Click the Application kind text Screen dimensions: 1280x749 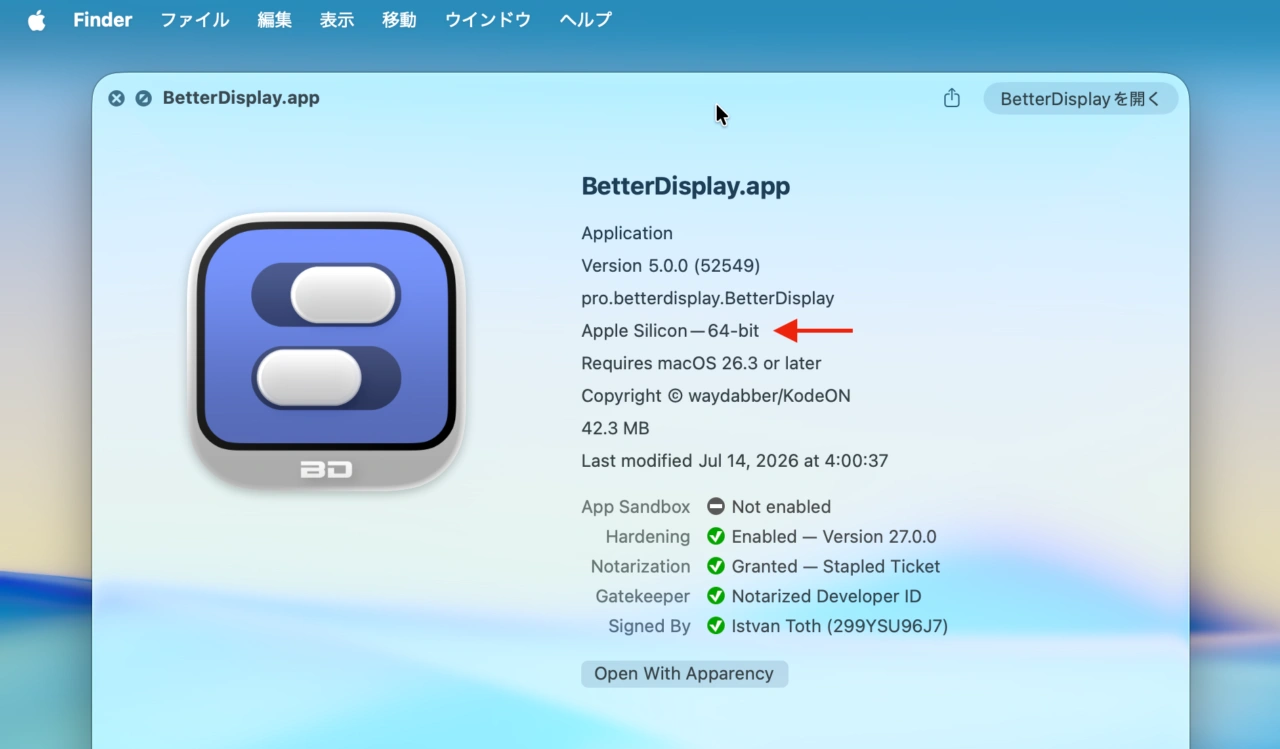point(627,233)
